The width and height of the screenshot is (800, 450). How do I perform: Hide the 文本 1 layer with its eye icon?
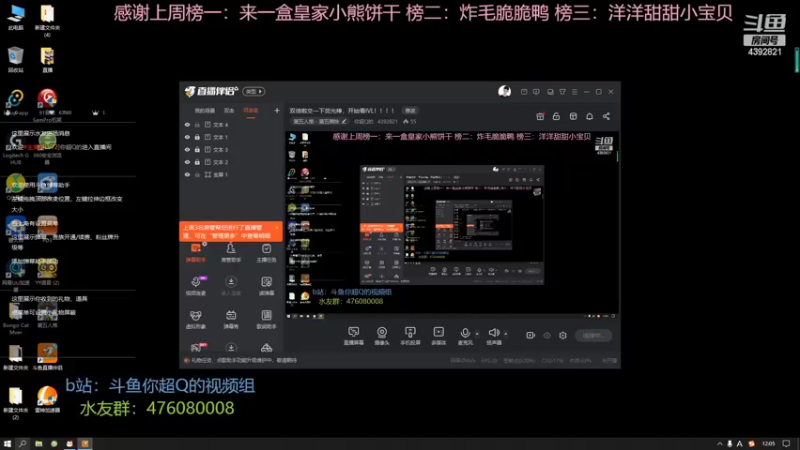(x=187, y=137)
